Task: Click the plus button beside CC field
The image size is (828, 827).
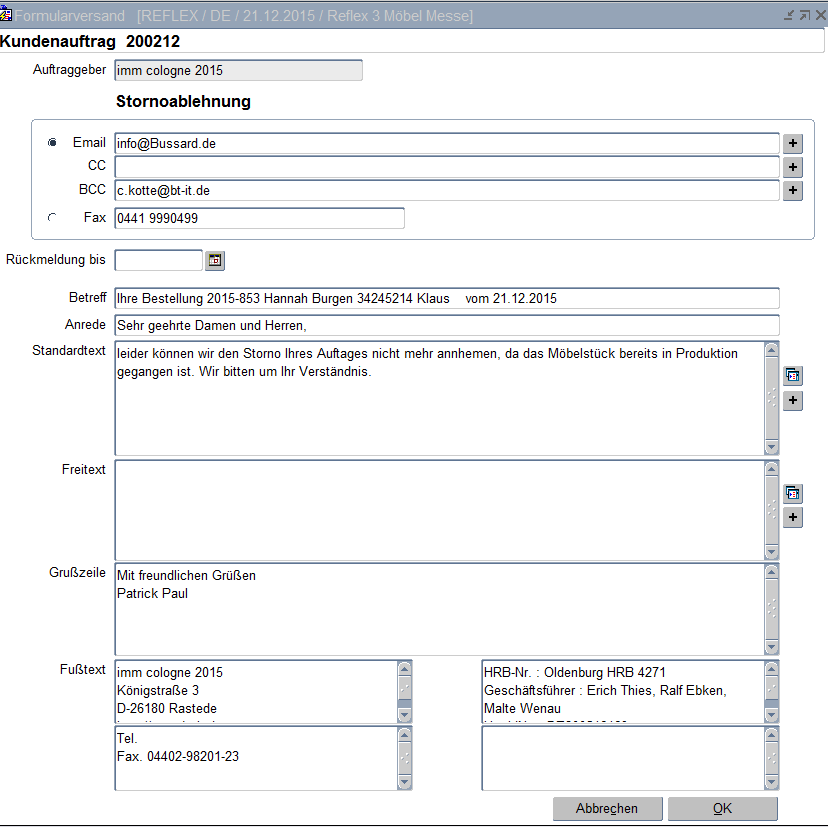Action: tap(792, 167)
